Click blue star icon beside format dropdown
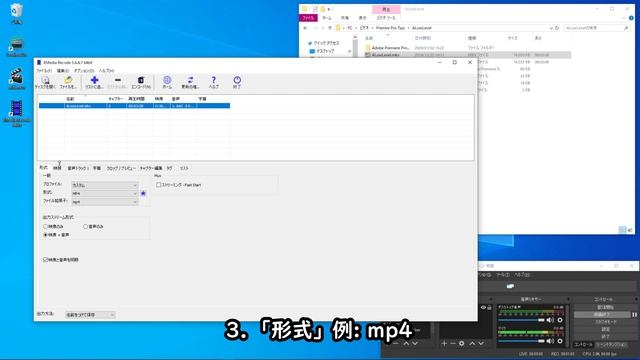Screen dimensions: 640x360 point(143,193)
